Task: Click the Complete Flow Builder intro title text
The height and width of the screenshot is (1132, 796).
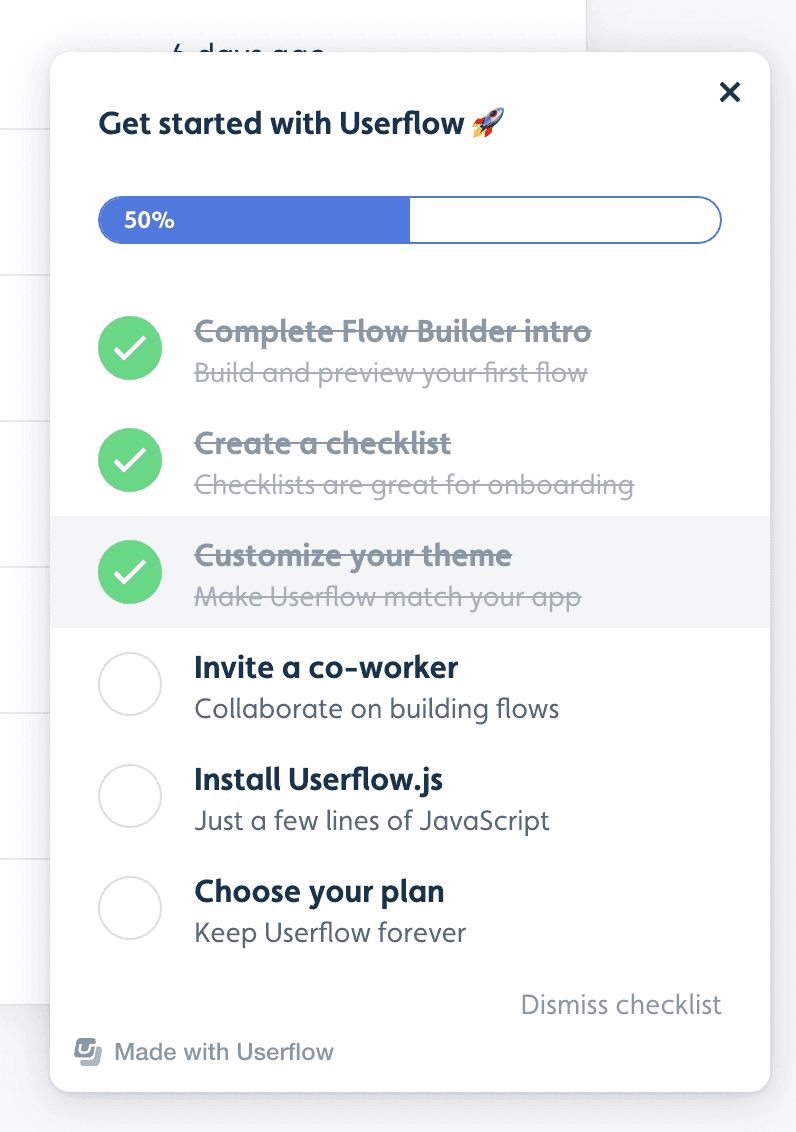Action: point(392,331)
